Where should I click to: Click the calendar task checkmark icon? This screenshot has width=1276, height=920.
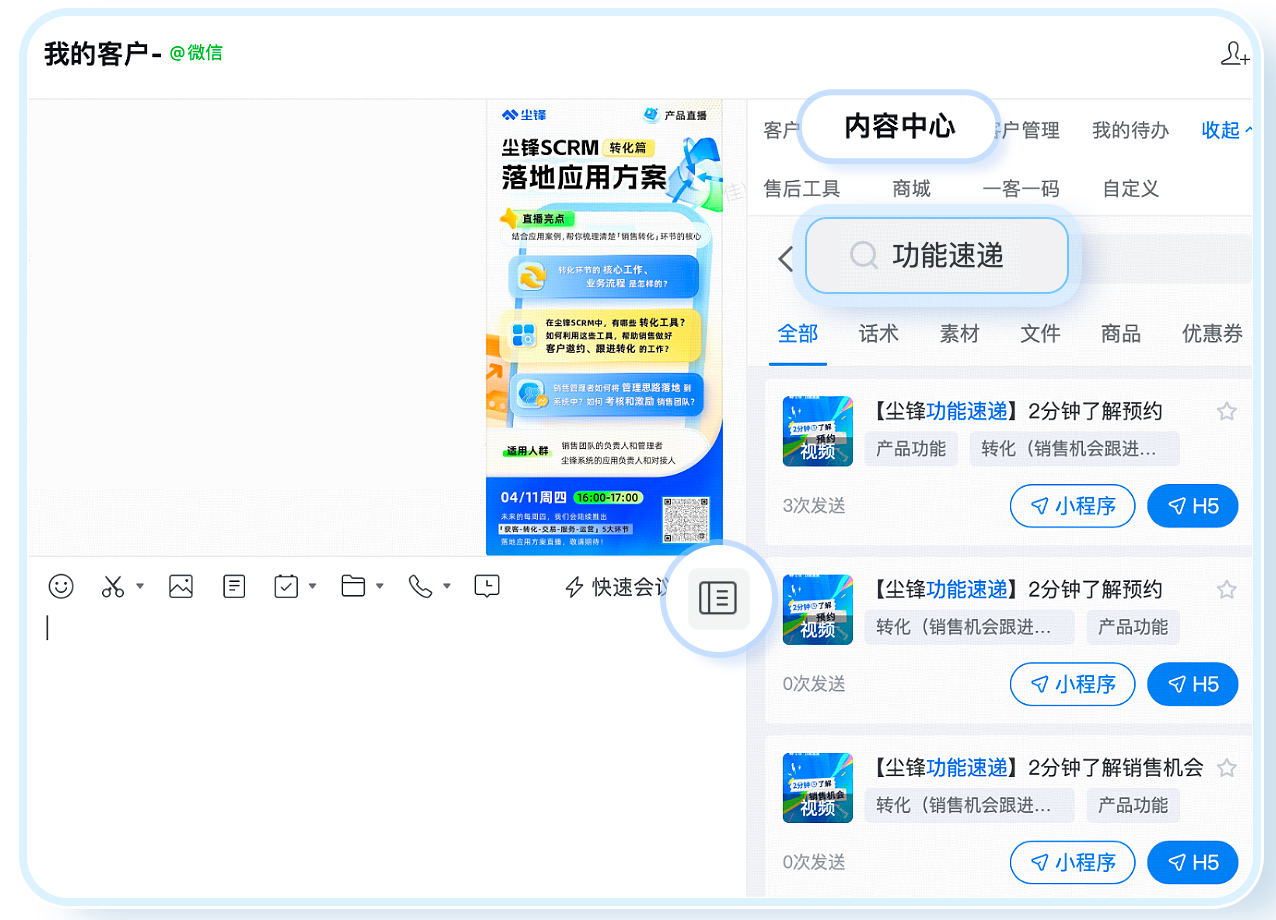(286, 587)
